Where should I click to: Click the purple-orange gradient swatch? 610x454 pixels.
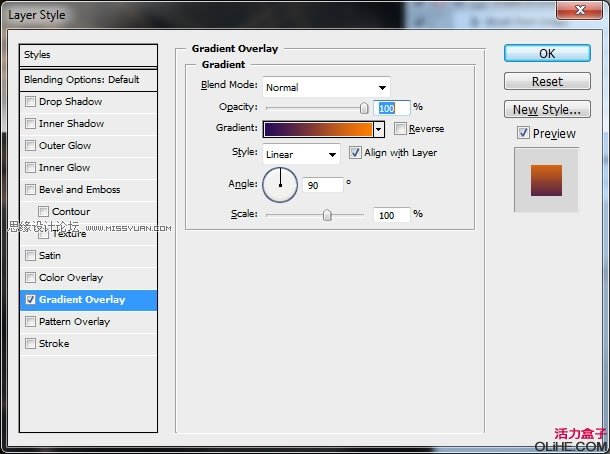click(318, 130)
